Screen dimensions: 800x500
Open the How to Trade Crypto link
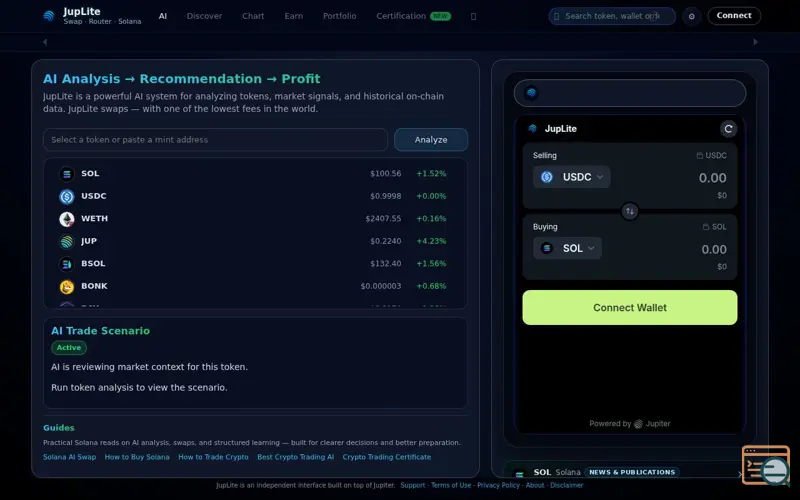pyautogui.click(x=213, y=457)
